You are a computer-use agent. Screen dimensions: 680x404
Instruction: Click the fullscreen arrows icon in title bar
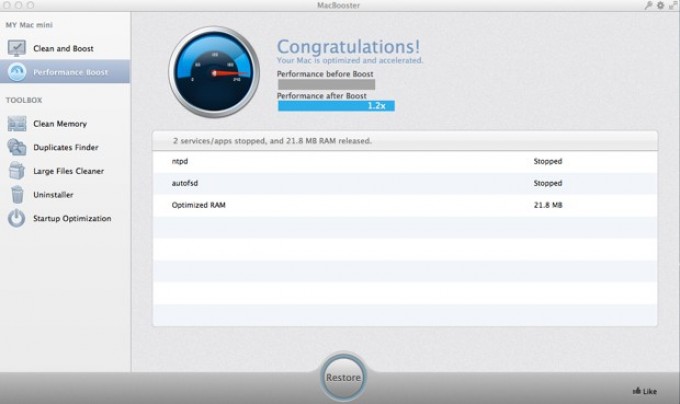tap(673, 5)
